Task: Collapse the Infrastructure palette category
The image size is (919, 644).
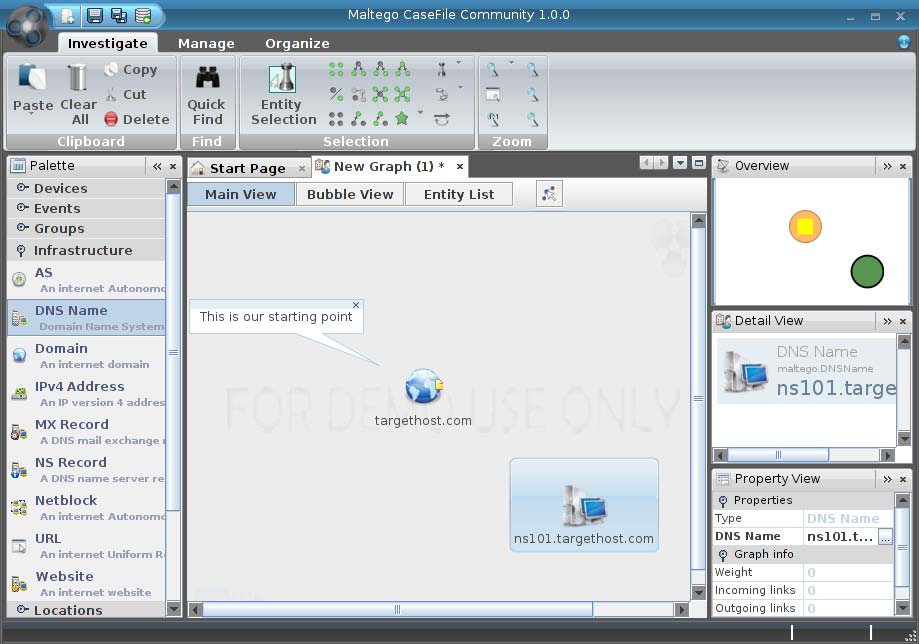Action: click(82, 250)
